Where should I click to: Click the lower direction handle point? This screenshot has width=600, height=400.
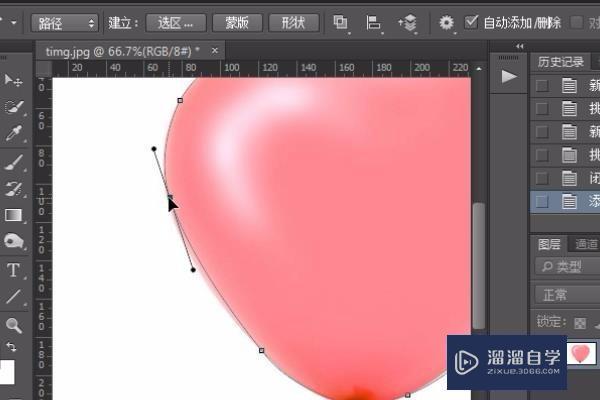193,270
